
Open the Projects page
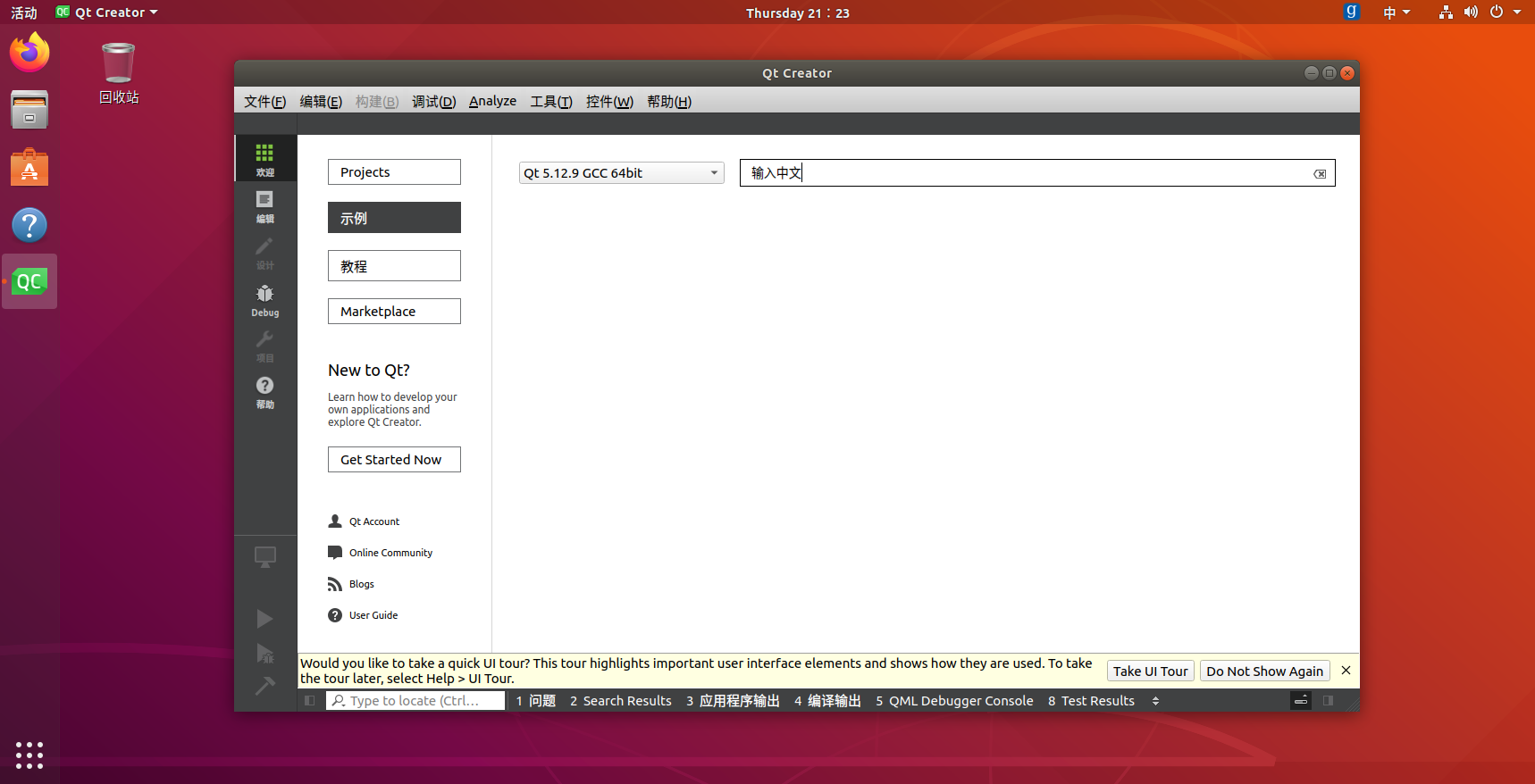[394, 172]
